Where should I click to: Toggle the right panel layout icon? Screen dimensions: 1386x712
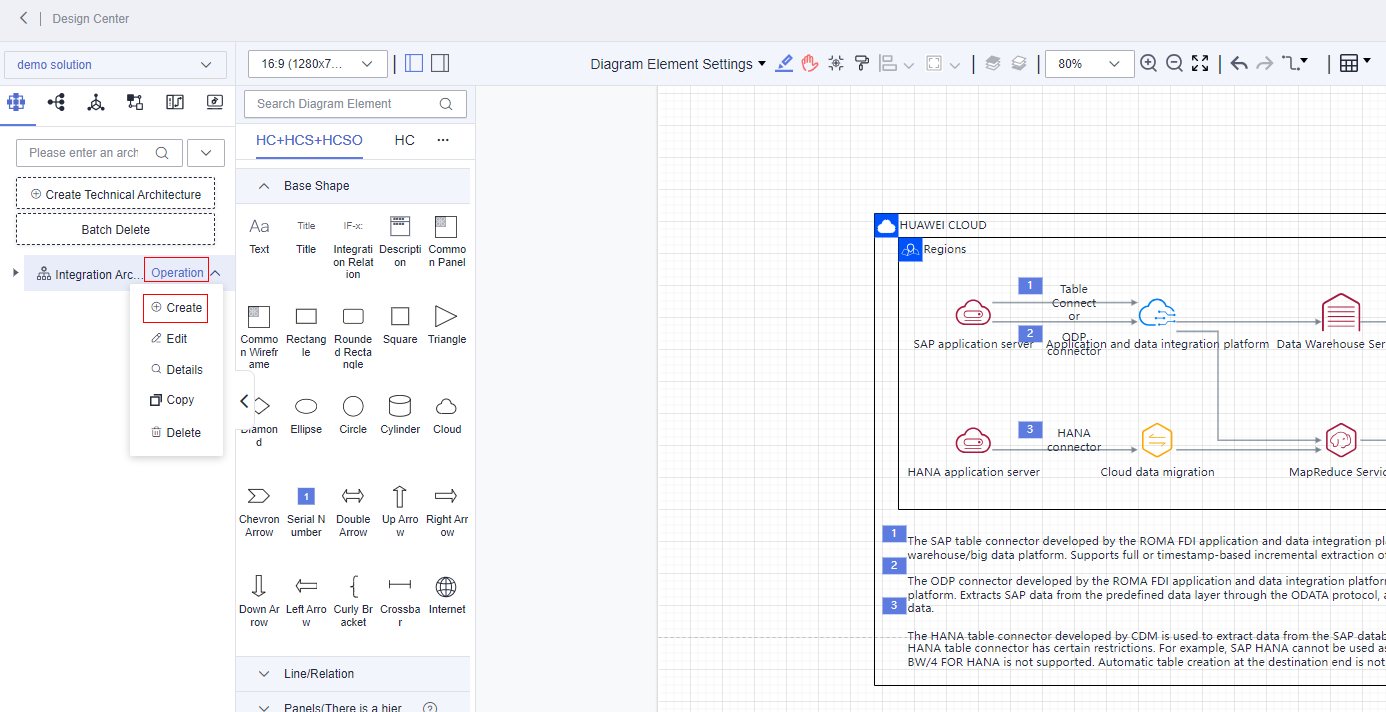440,64
